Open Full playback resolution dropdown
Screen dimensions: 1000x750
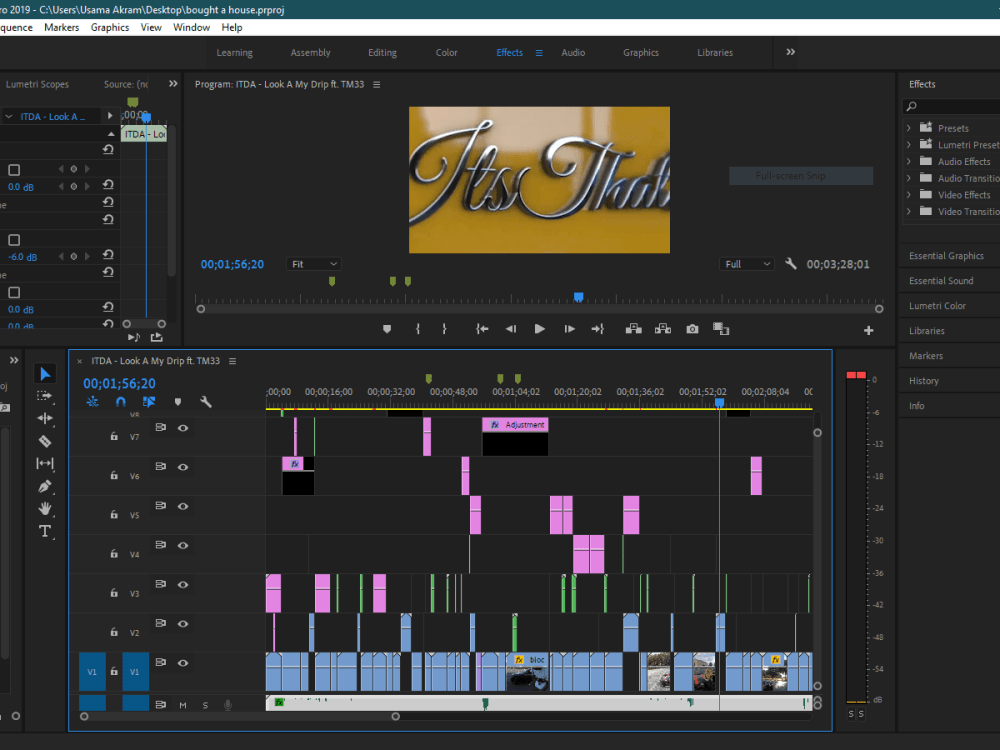pos(746,264)
